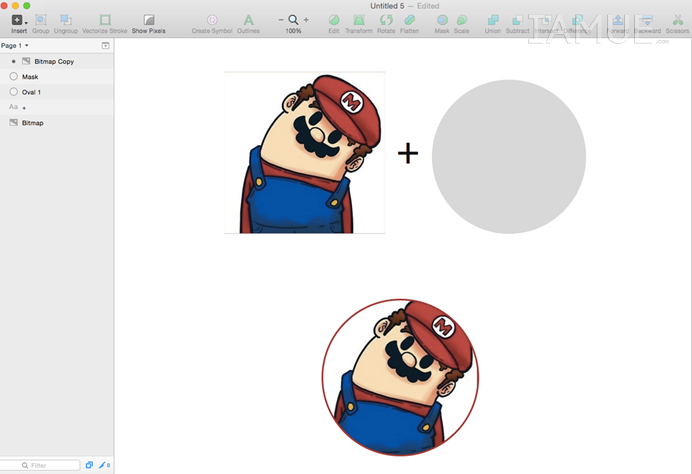Click the Ungroup toolbar icon
The image size is (692, 474).
click(x=66, y=20)
